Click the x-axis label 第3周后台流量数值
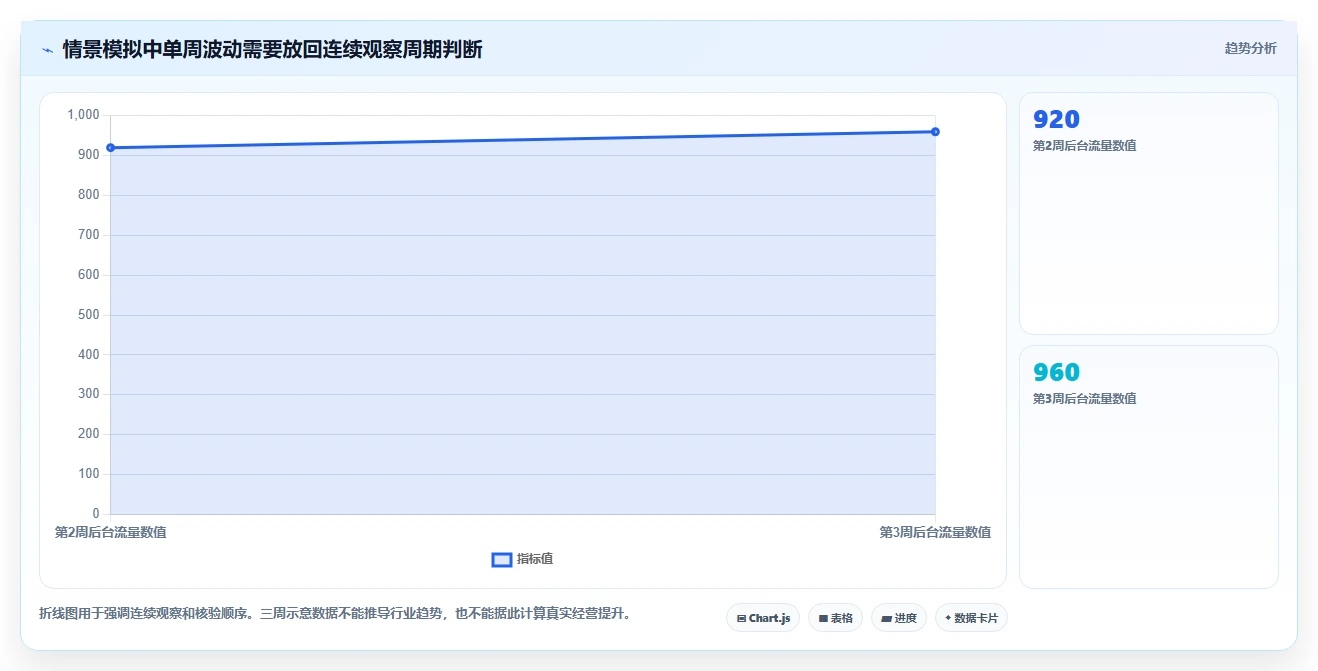 pyautogui.click(x=935, y=532)
